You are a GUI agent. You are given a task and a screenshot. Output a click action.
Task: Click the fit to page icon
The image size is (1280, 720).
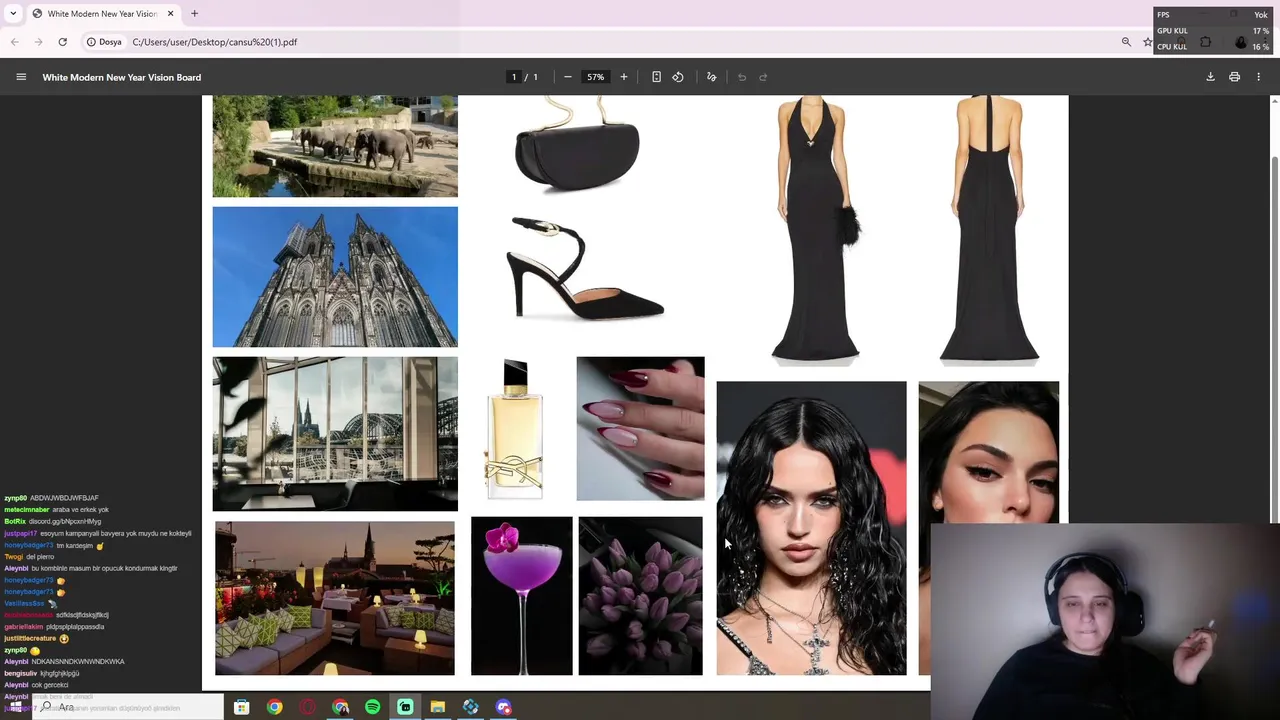(656, 77)
